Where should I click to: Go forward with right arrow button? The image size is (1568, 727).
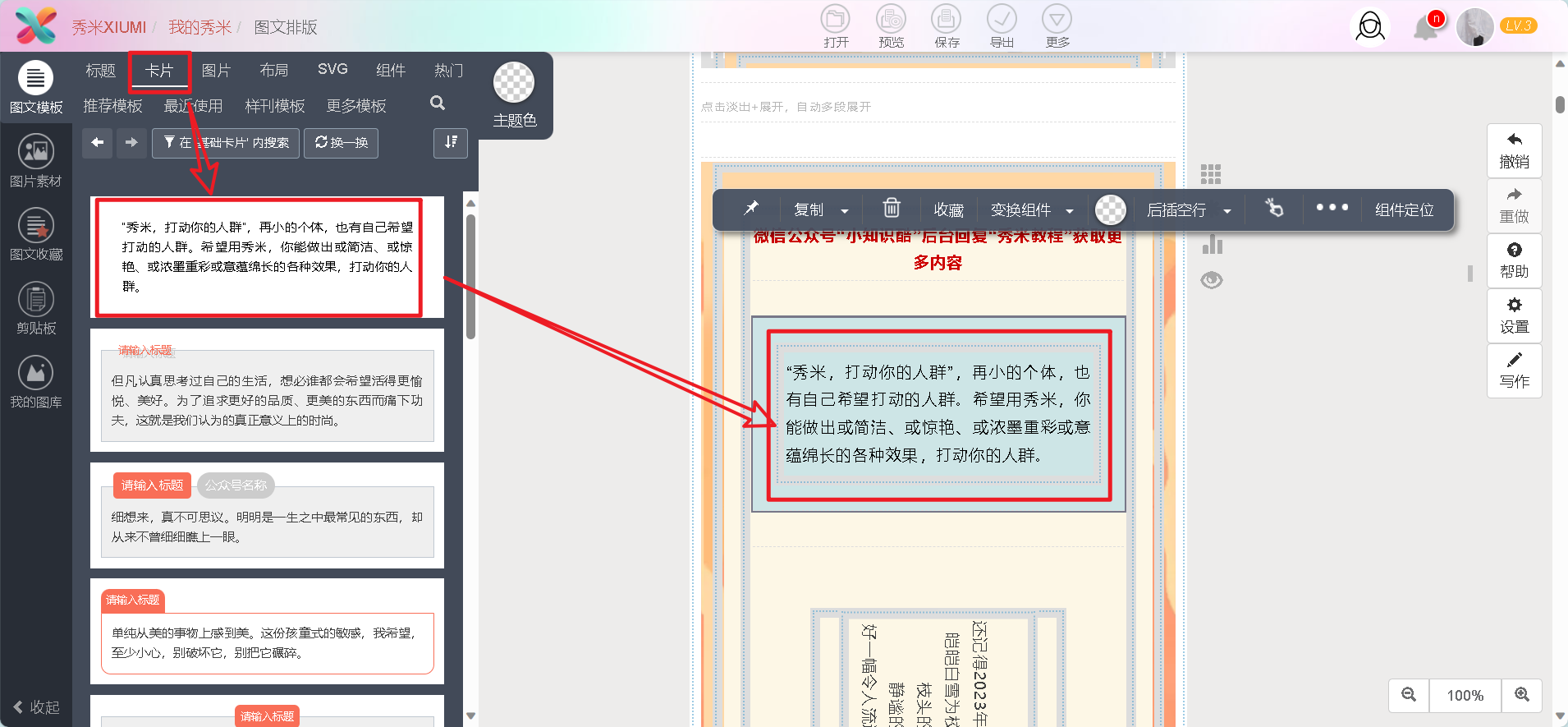[131, 143]
